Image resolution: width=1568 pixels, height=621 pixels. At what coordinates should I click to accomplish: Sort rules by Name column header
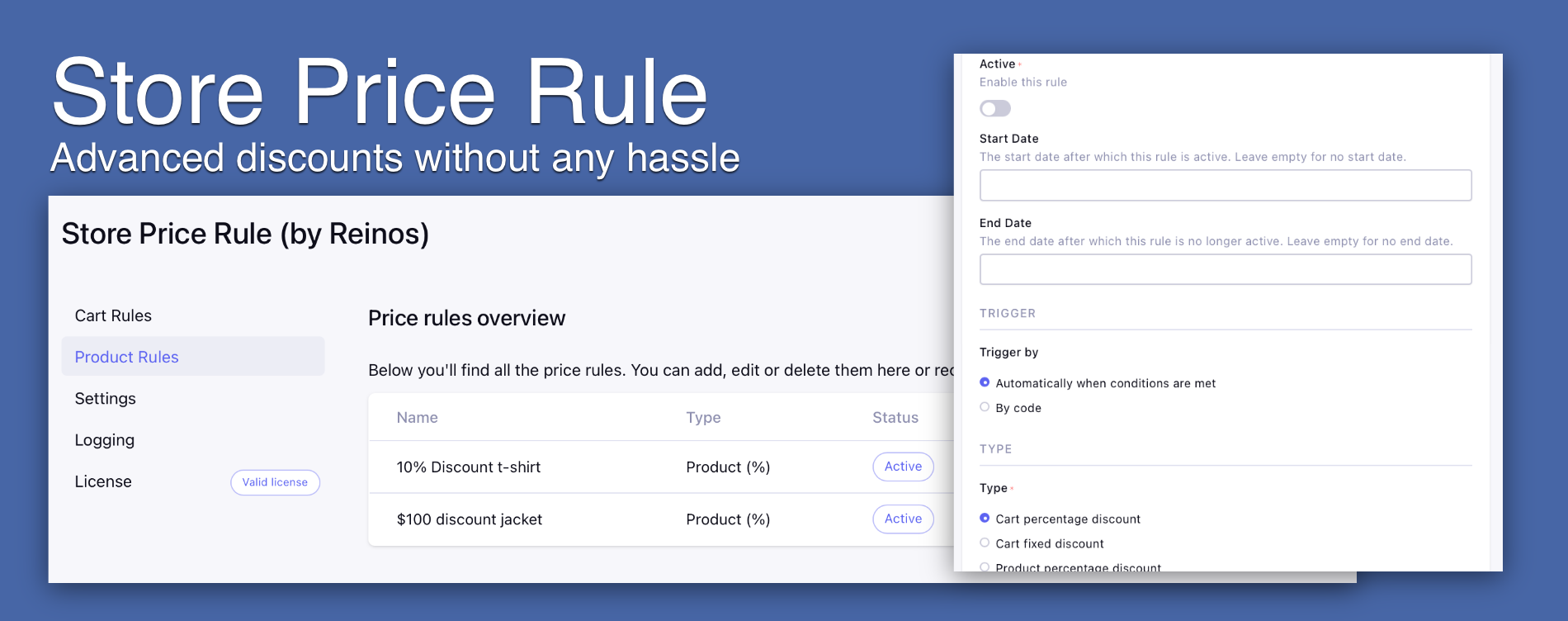[x=418, y=418]
